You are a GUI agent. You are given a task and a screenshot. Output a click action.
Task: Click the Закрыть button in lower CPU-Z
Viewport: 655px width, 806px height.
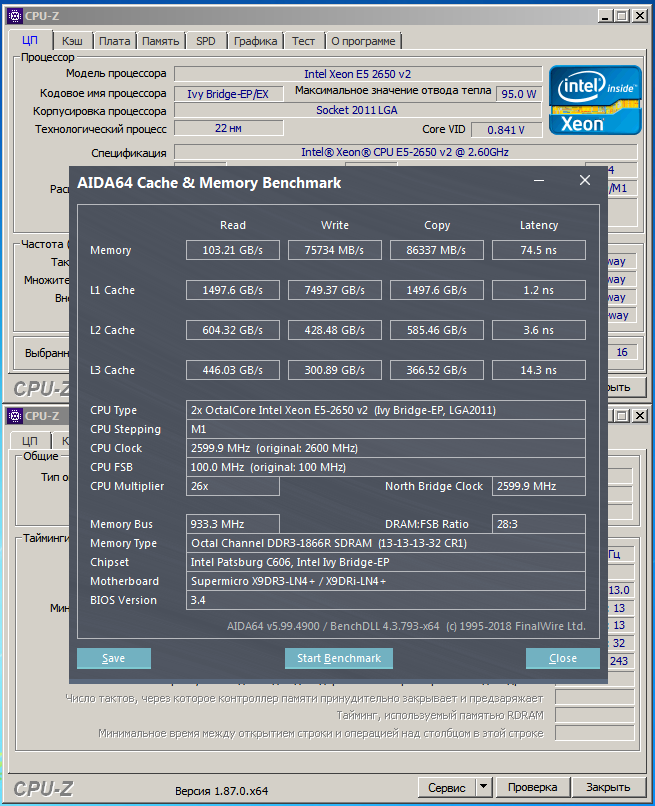[x=608, y=787]
